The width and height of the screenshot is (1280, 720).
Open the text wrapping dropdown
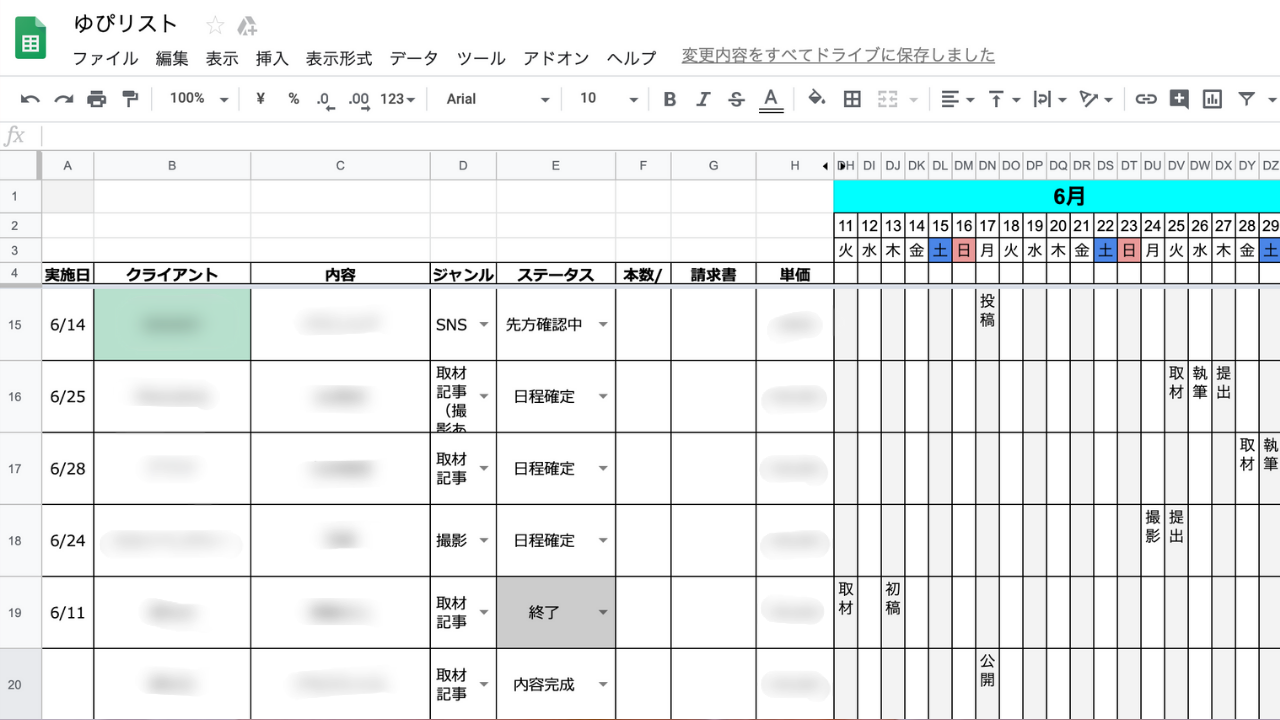1050,99
